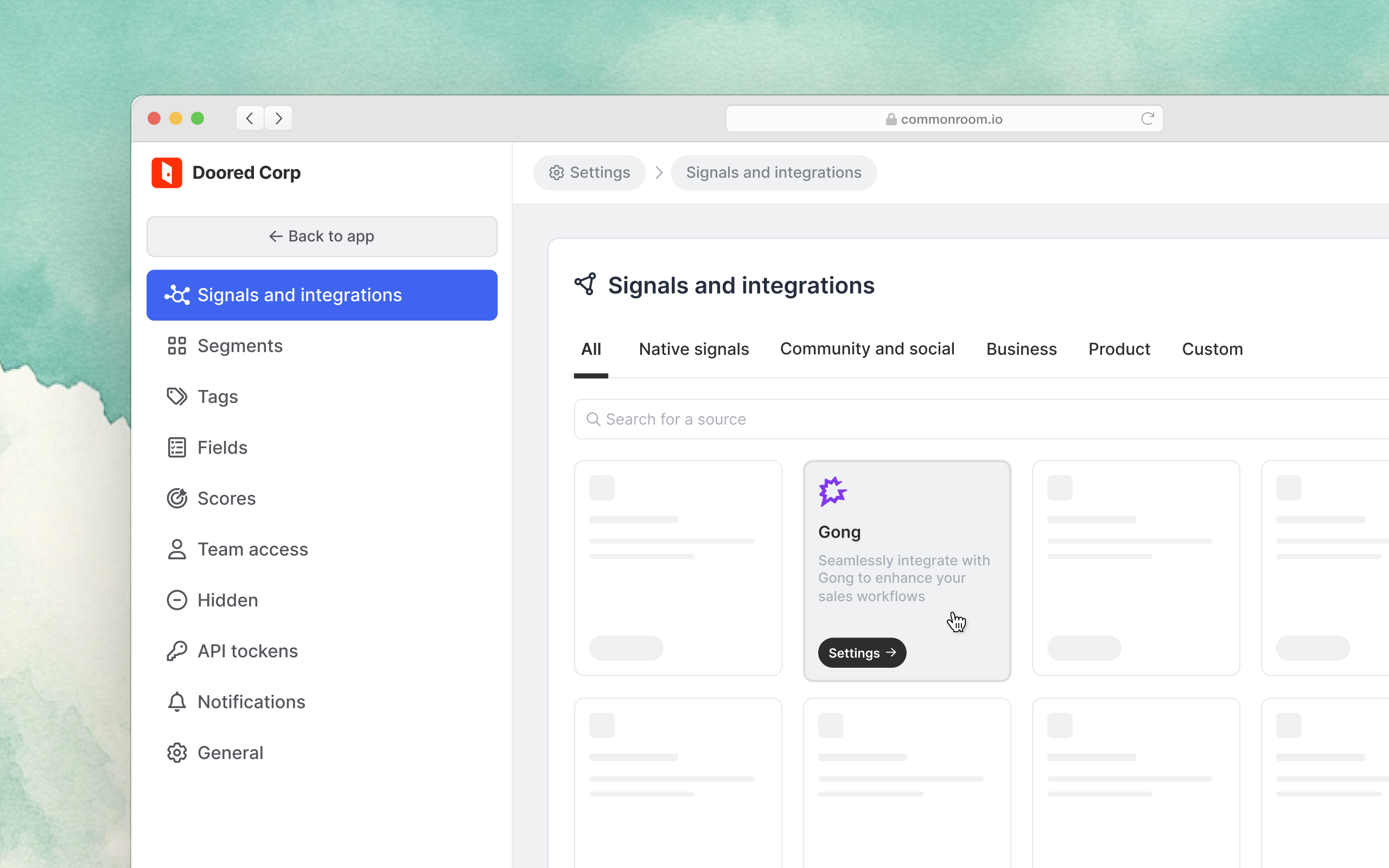The image size is (1389, 868).
Task: Open the Segments settings page
Action: click(322, 346)
